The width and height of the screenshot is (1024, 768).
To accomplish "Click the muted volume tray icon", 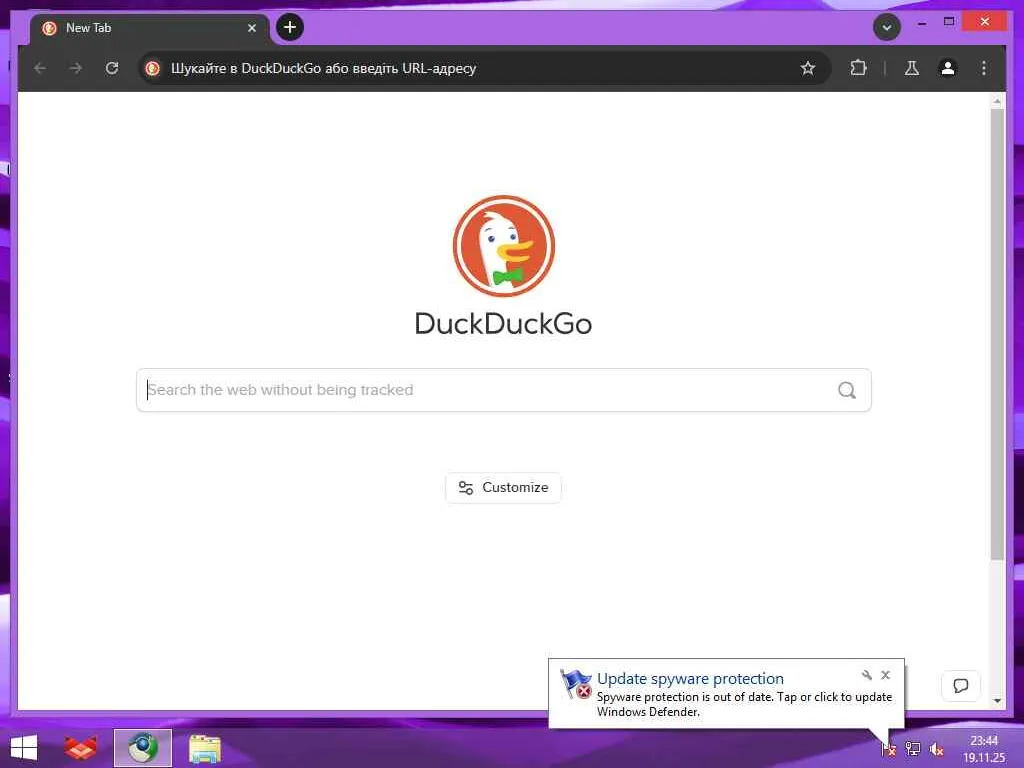I will (936, 749).
